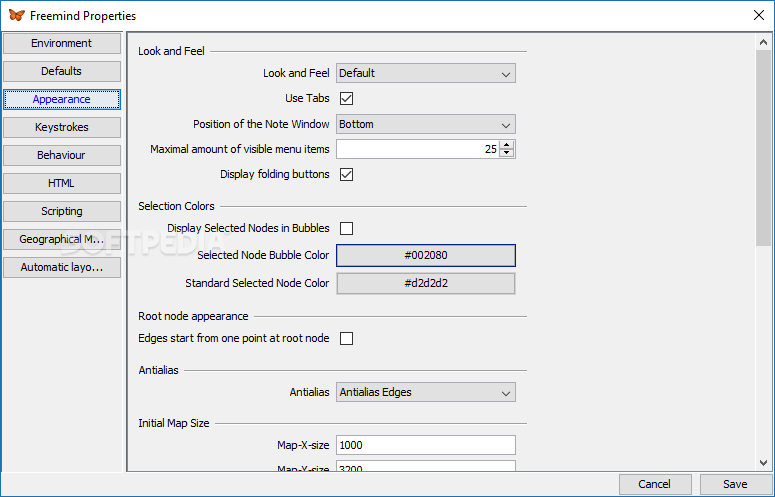
Task: Click the Map-Y-size input field
Action: point(426,466)
